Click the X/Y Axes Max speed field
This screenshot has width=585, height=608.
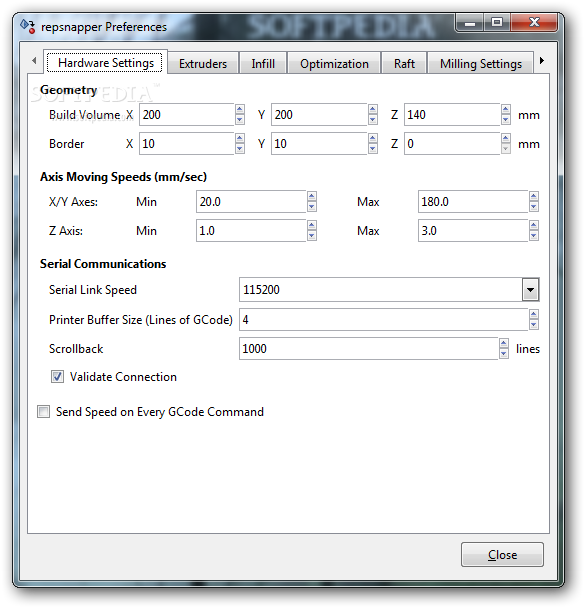pyautogui.click(x=473, y=201)
